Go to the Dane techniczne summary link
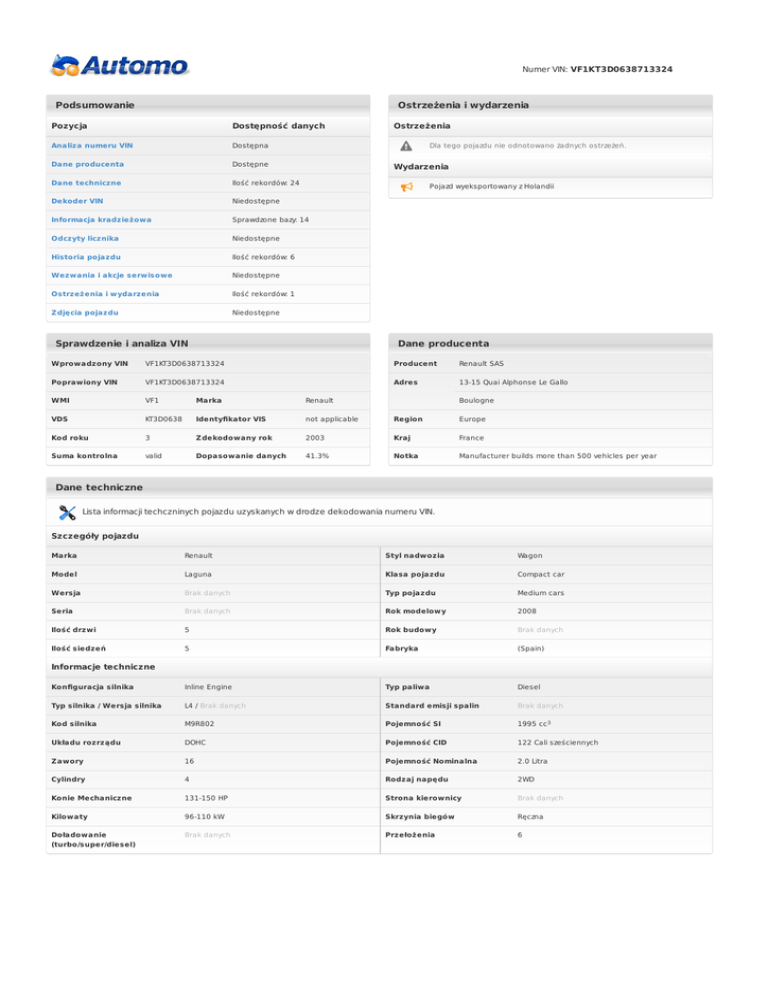 [x=86, y=183]
